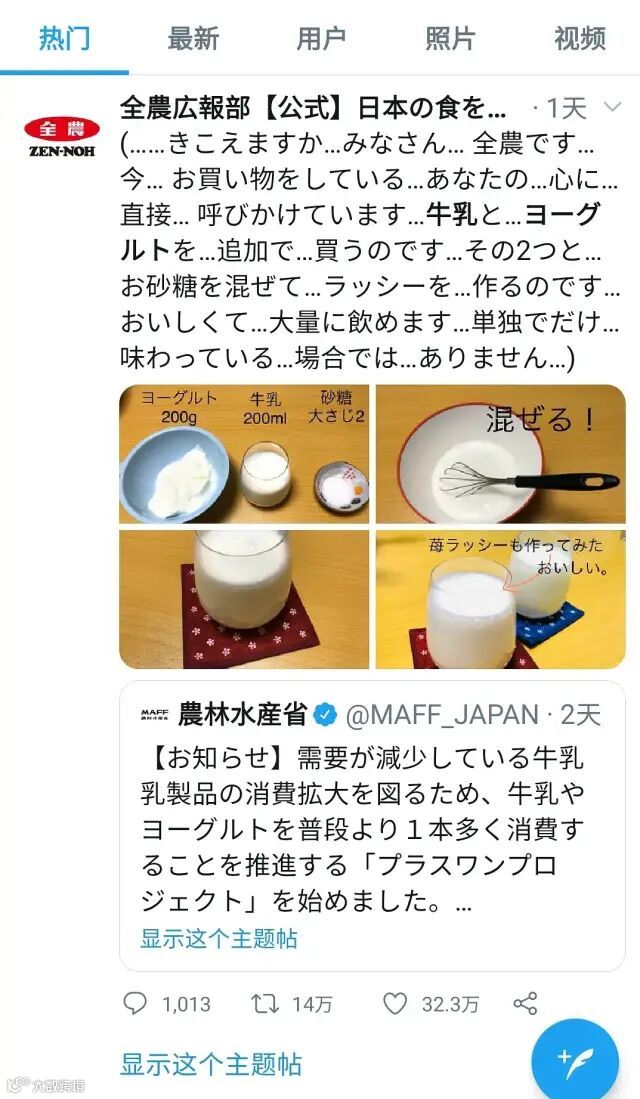Switch to the 最新 tab
Screen dimensions: 640x1099
(x=193, y=38)
